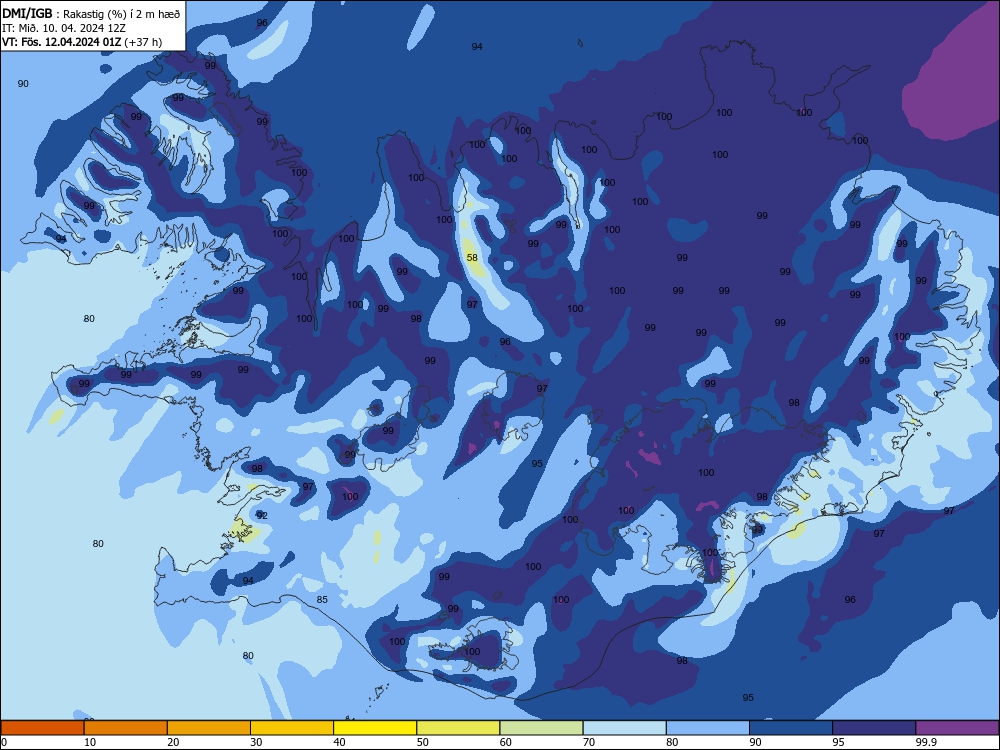The width and height of the screenshot is (1000, 750).
Task: Select the purple above-99.9 legend swatch
Action: (957, 728)
